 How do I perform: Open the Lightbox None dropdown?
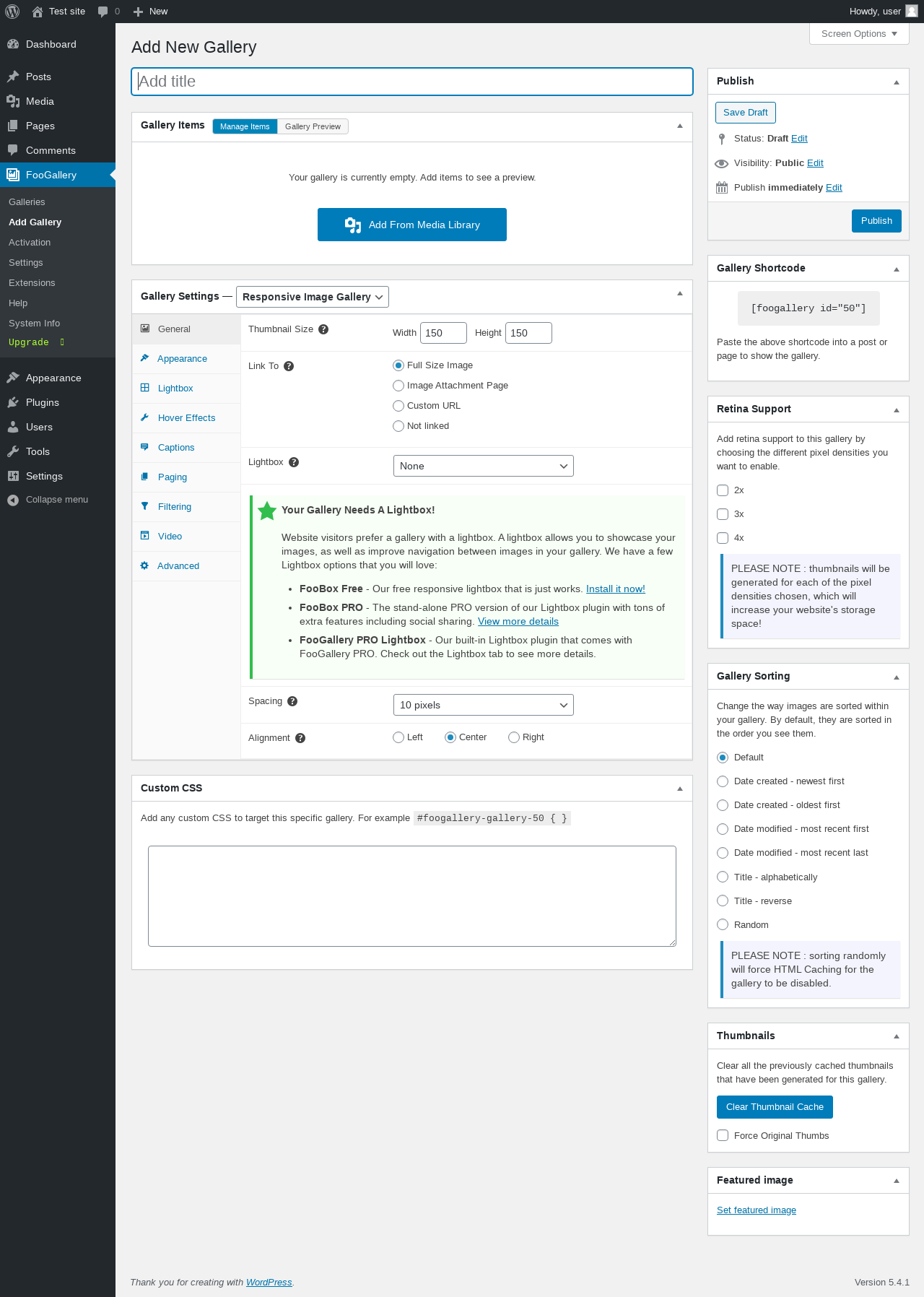tap(484, 466)
